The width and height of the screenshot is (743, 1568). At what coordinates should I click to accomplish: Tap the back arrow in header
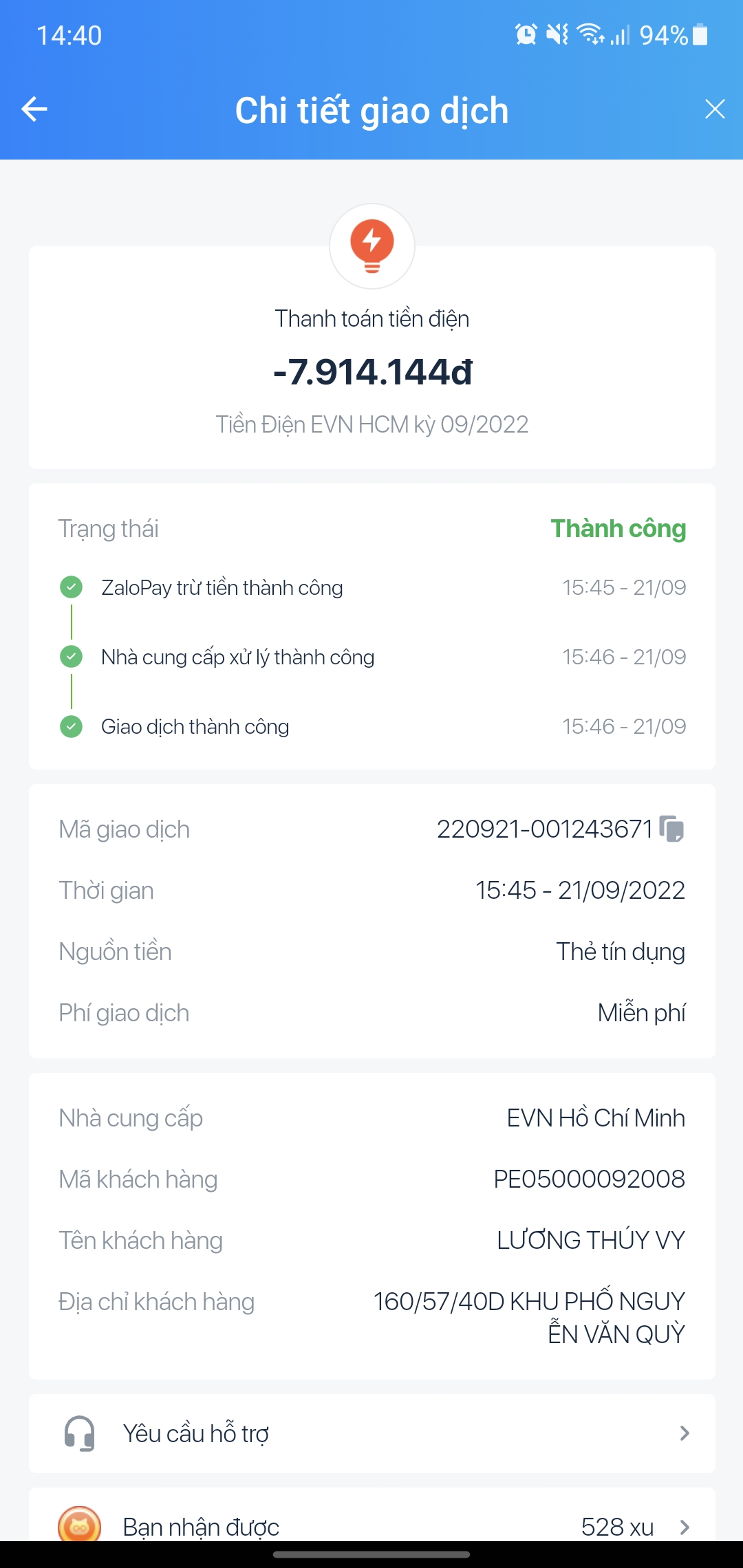coord(34,109)
